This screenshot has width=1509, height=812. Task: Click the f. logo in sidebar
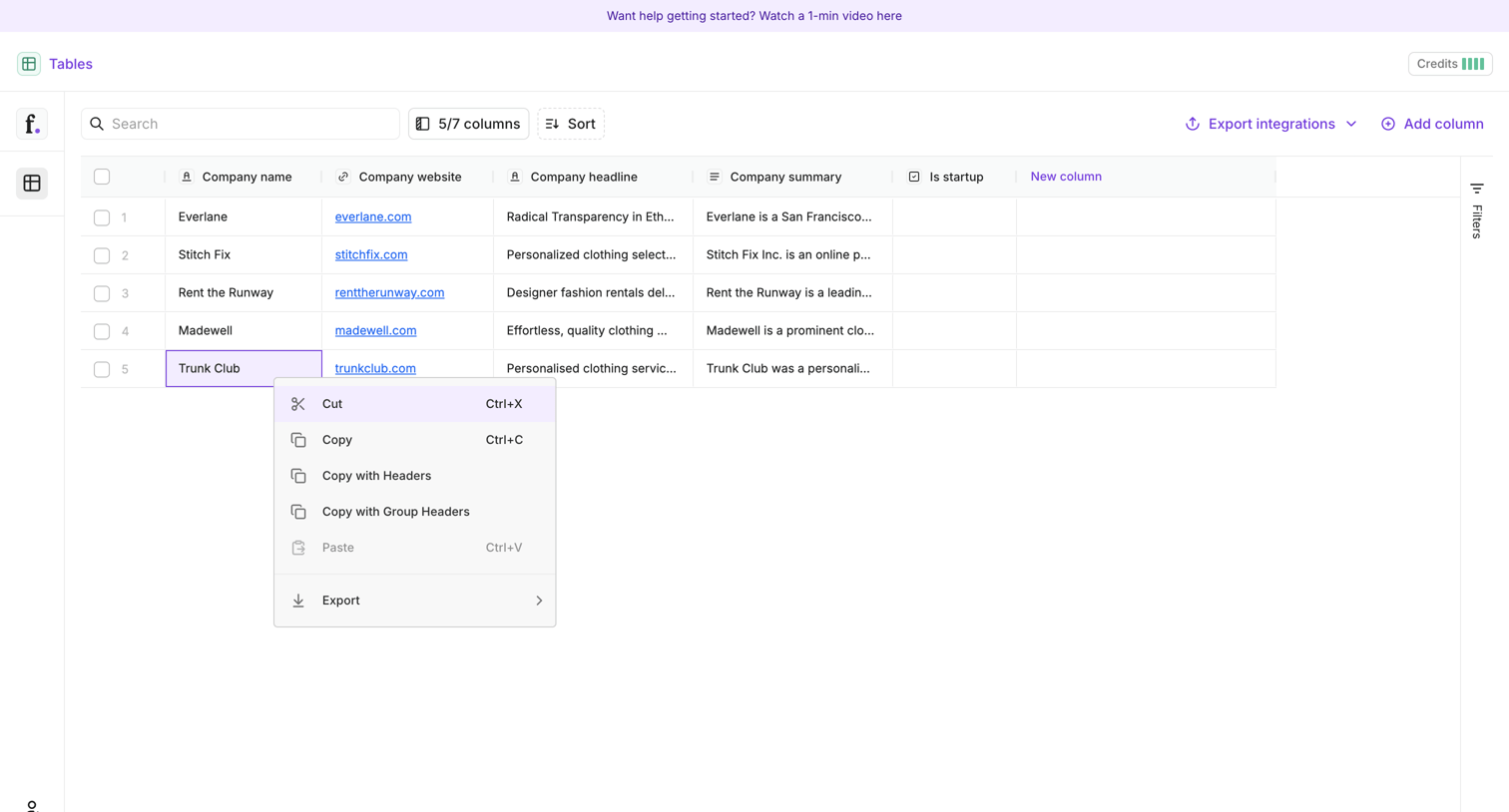[x=32, y=124]
